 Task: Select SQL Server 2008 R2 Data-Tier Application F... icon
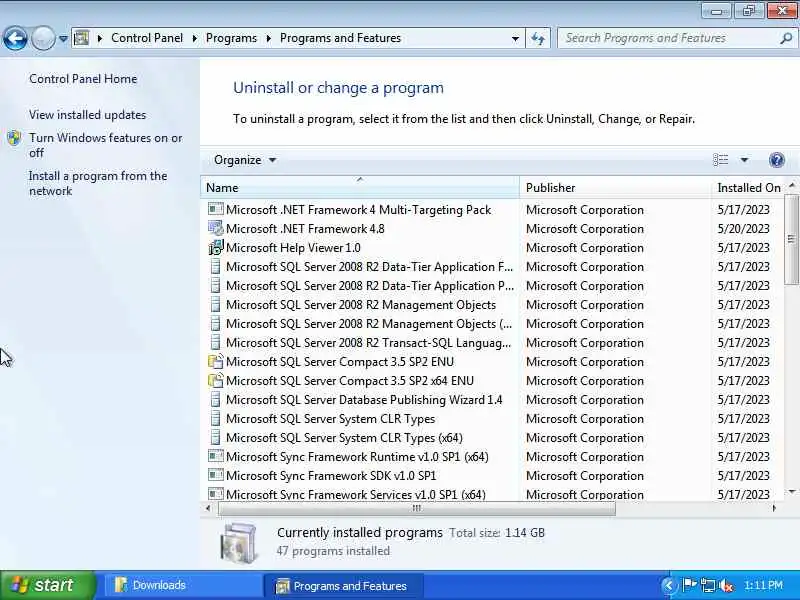(216, 267)
